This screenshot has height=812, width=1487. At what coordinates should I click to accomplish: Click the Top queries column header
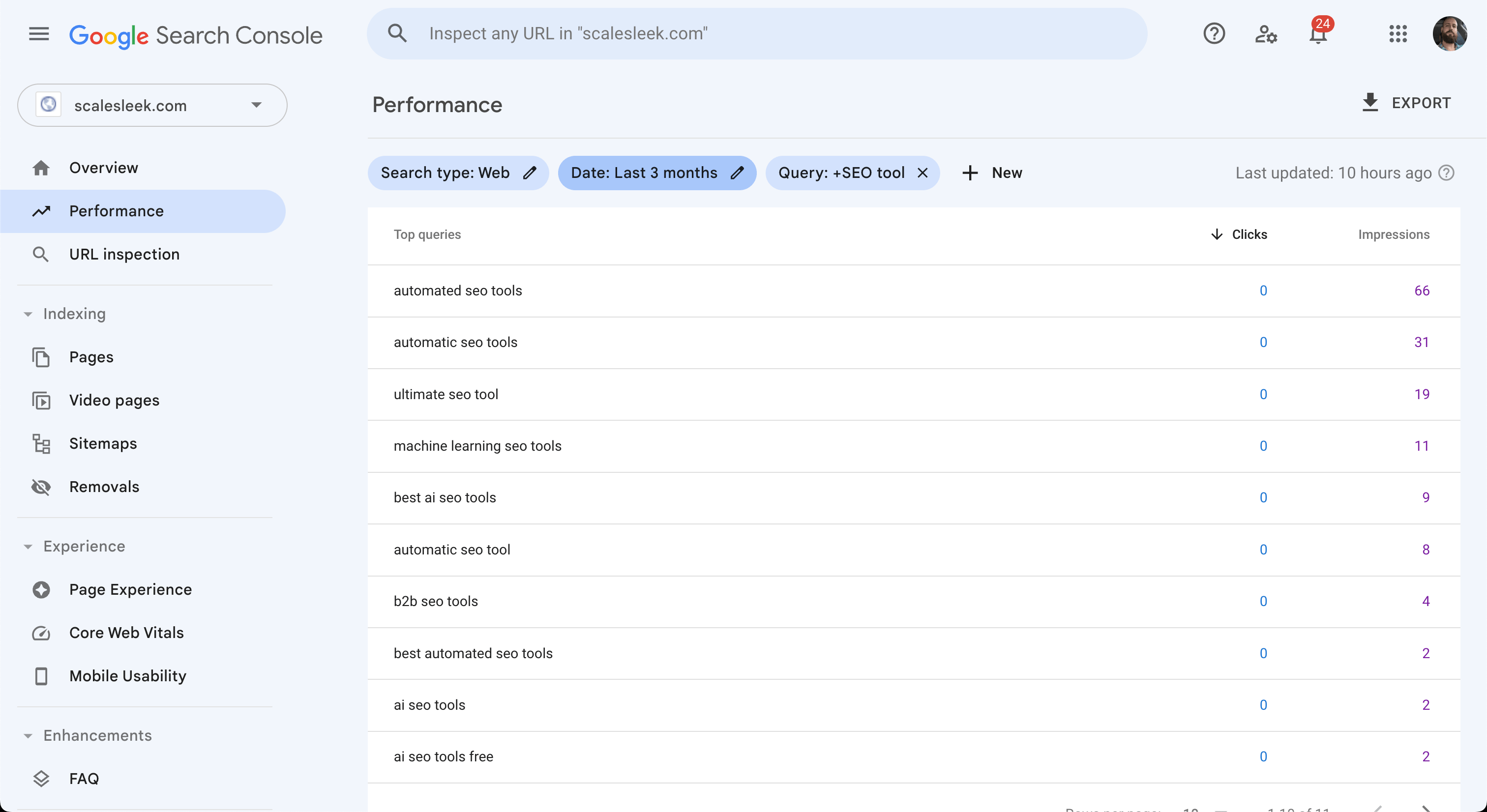[x=427, y=234]
